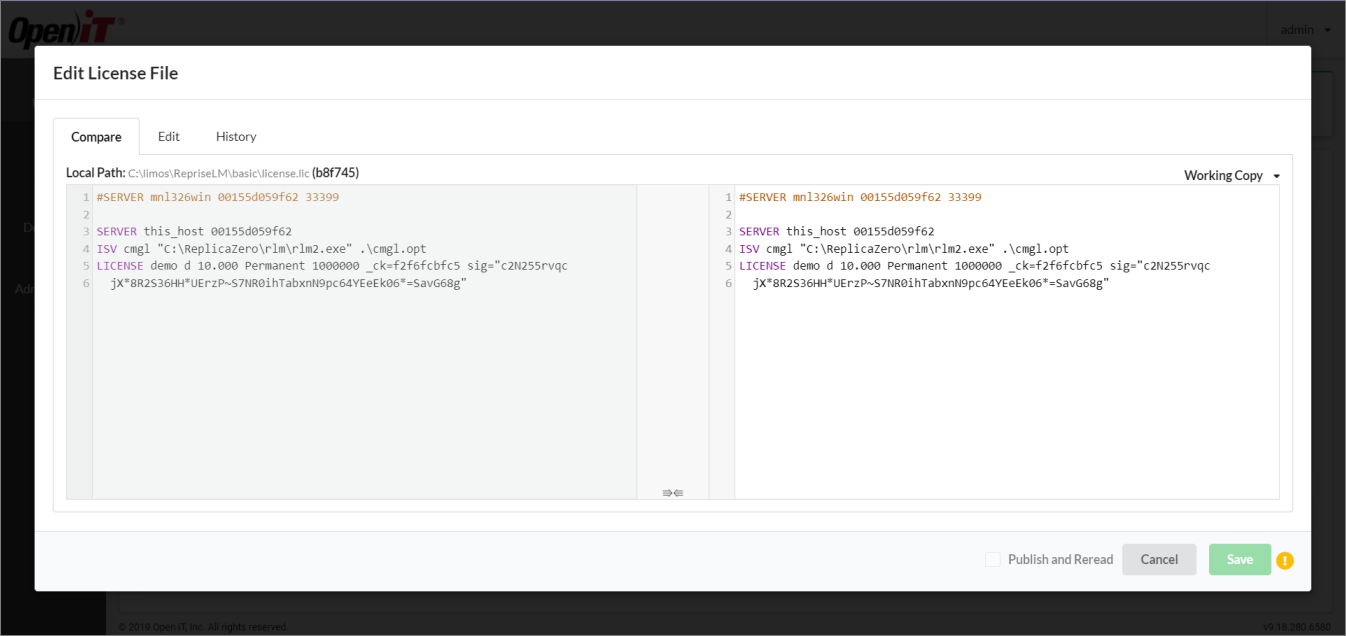
Task: Click the Edit License File title
Action: 115,73
